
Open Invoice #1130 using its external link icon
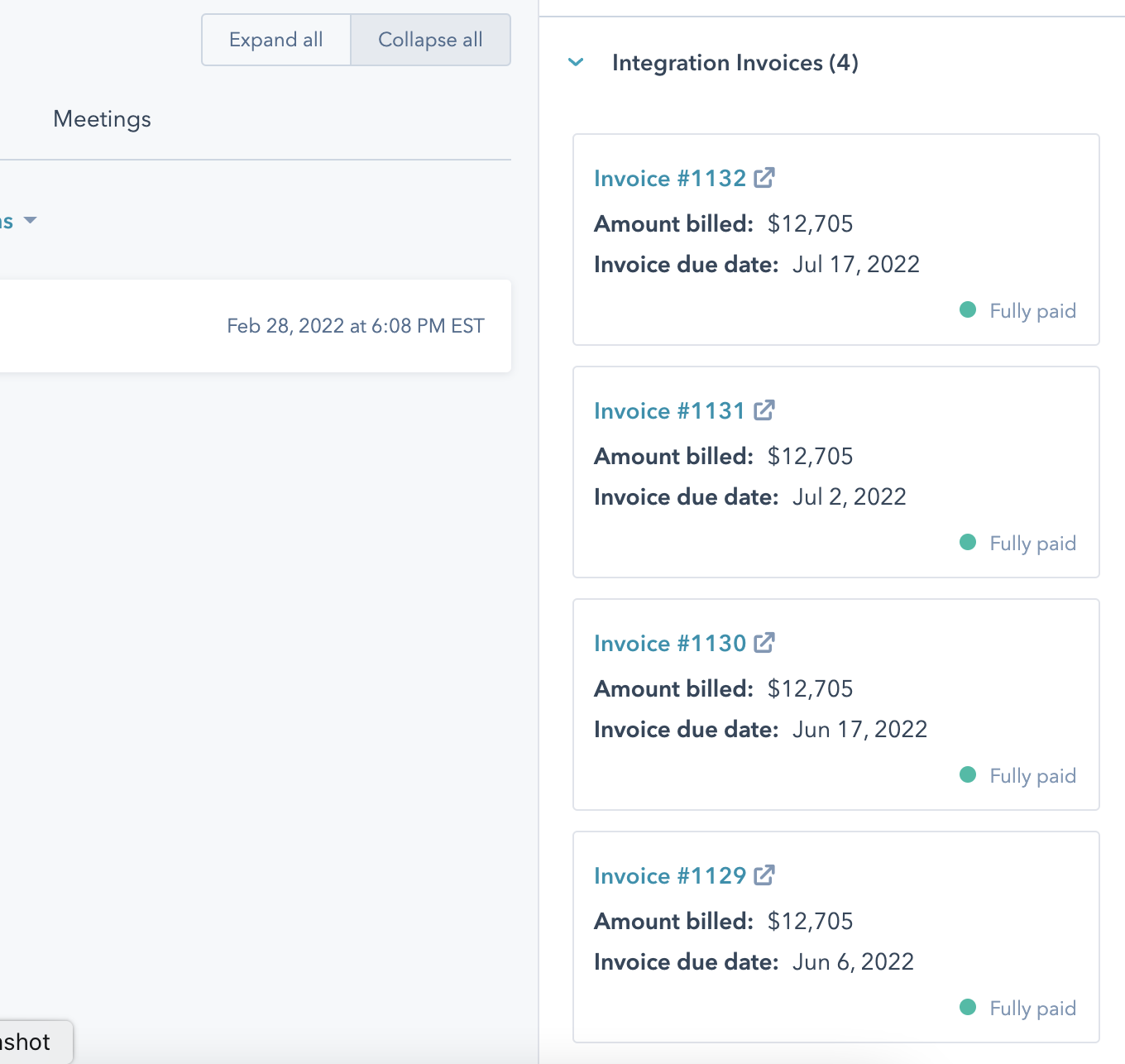point(766,642)
